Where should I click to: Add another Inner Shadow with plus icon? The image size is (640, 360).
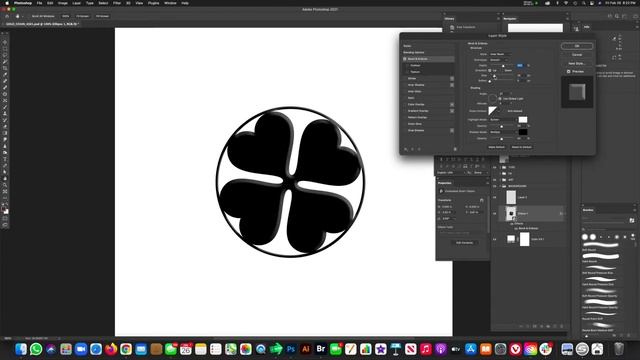[452, 85]
